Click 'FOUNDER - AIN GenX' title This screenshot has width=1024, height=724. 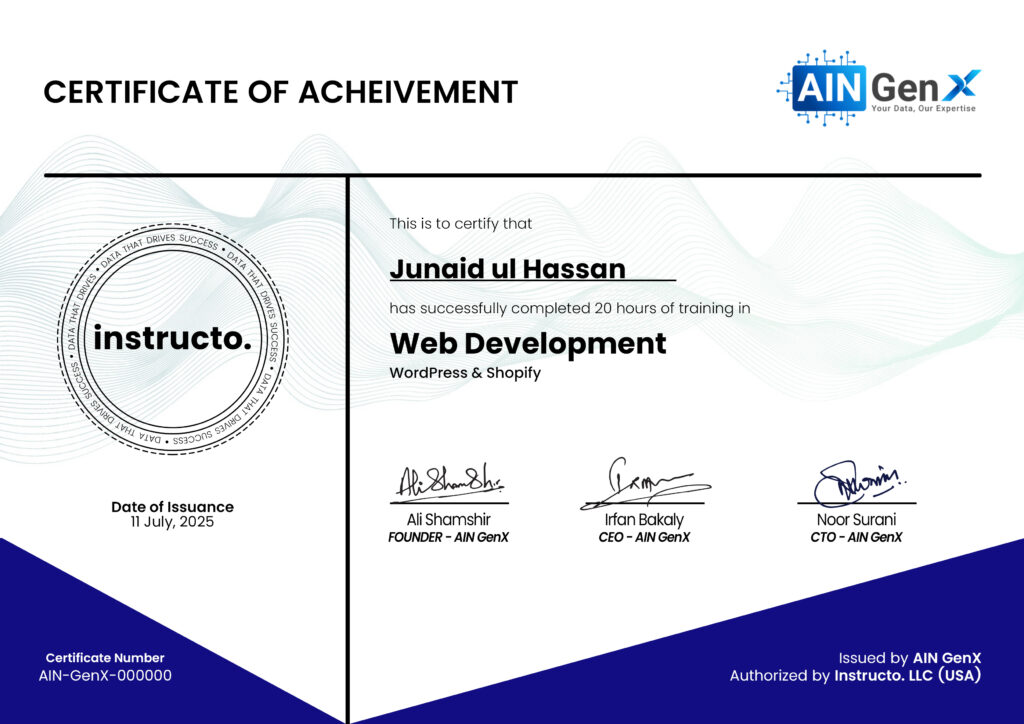448,537
